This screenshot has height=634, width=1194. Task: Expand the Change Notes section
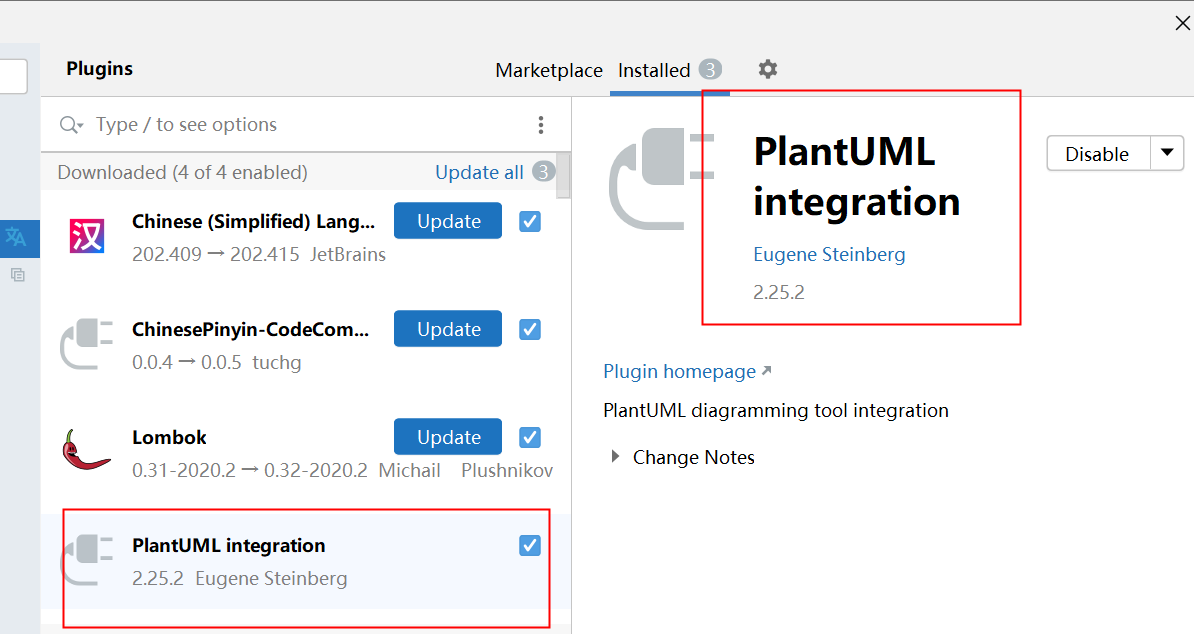click(615, 457)
